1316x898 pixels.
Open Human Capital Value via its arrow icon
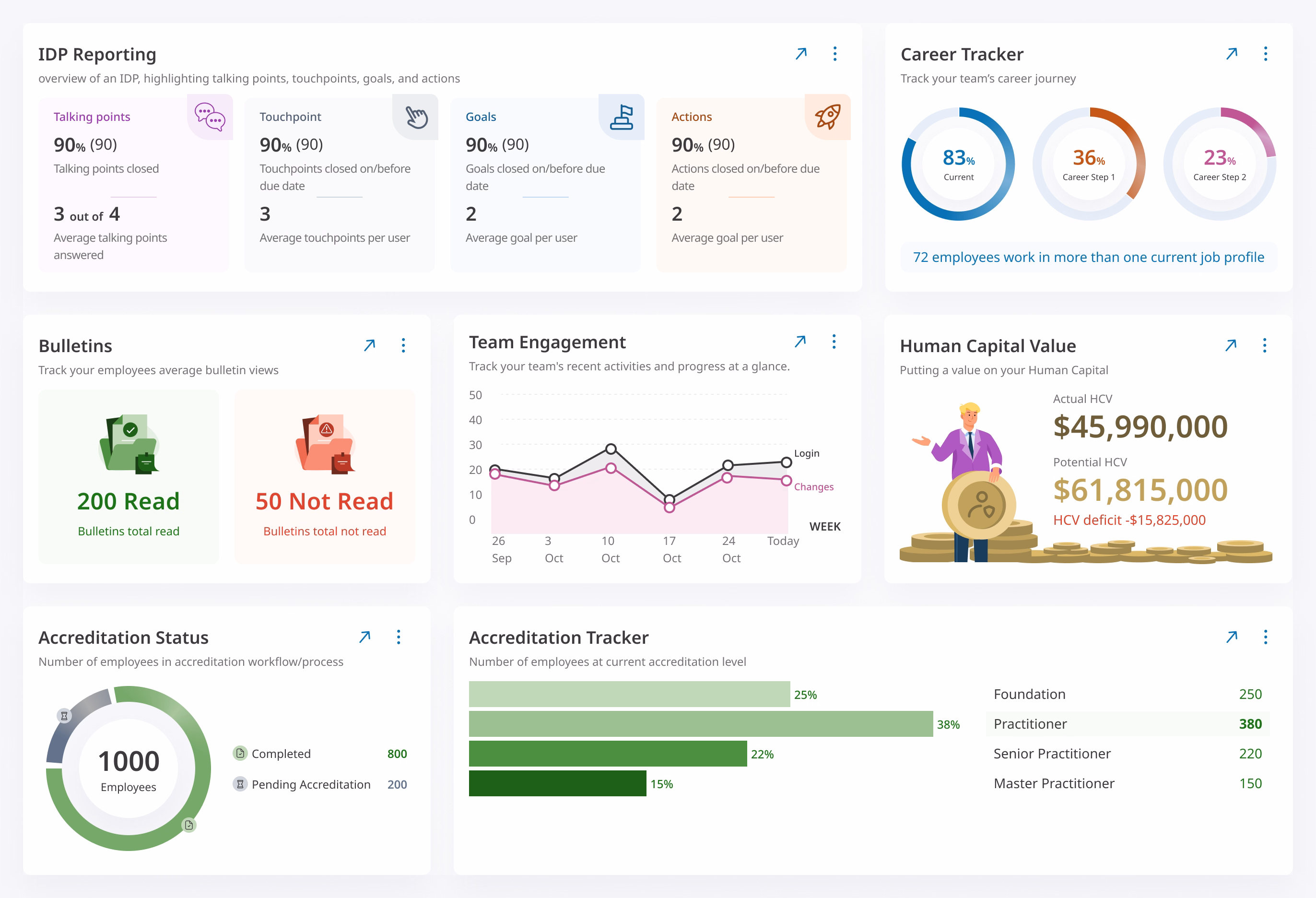coord(1231,345)
